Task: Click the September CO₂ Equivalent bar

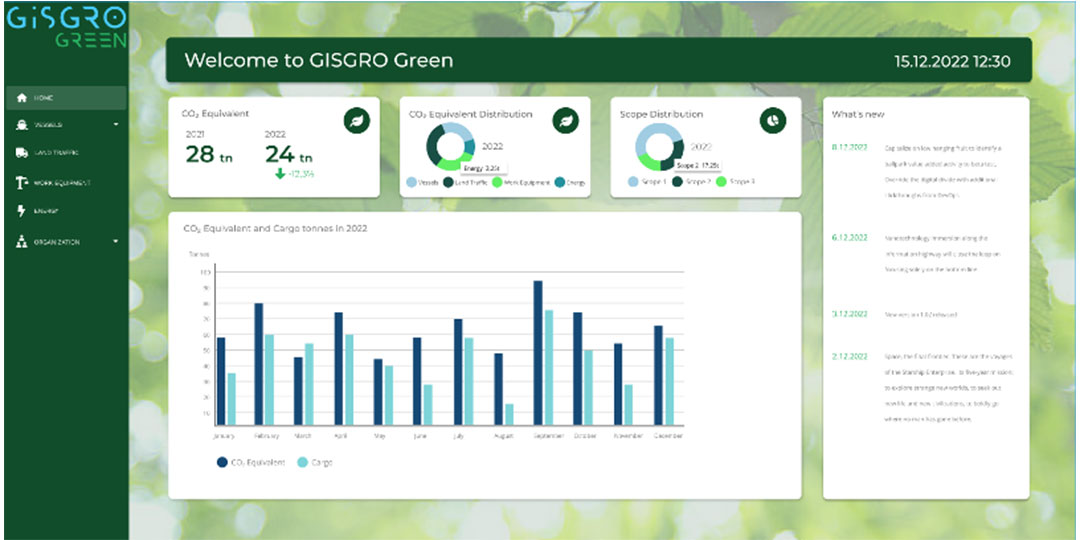Action: [539, 353]
